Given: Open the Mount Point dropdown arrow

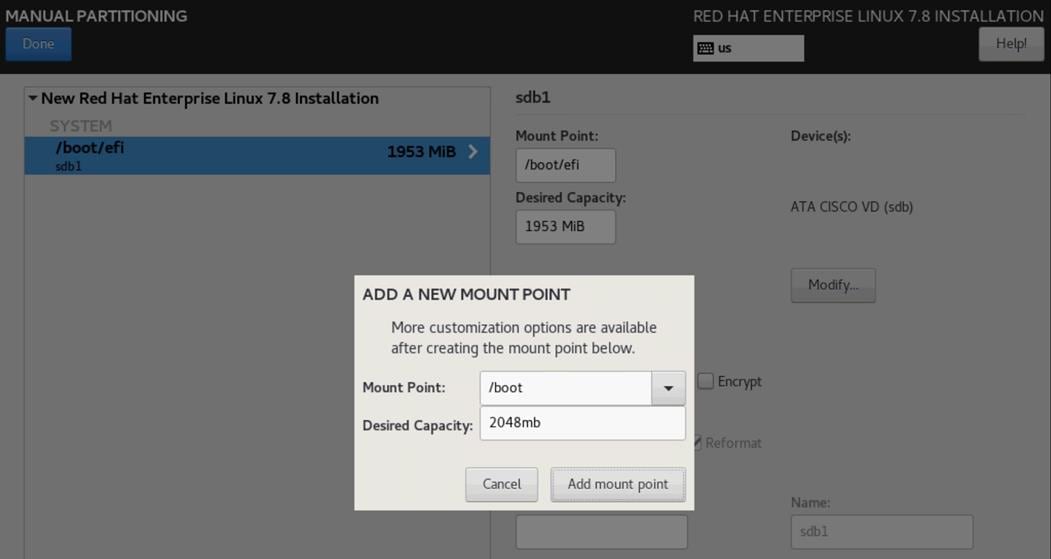Looking at the screenshot, I should coord(668,388).
